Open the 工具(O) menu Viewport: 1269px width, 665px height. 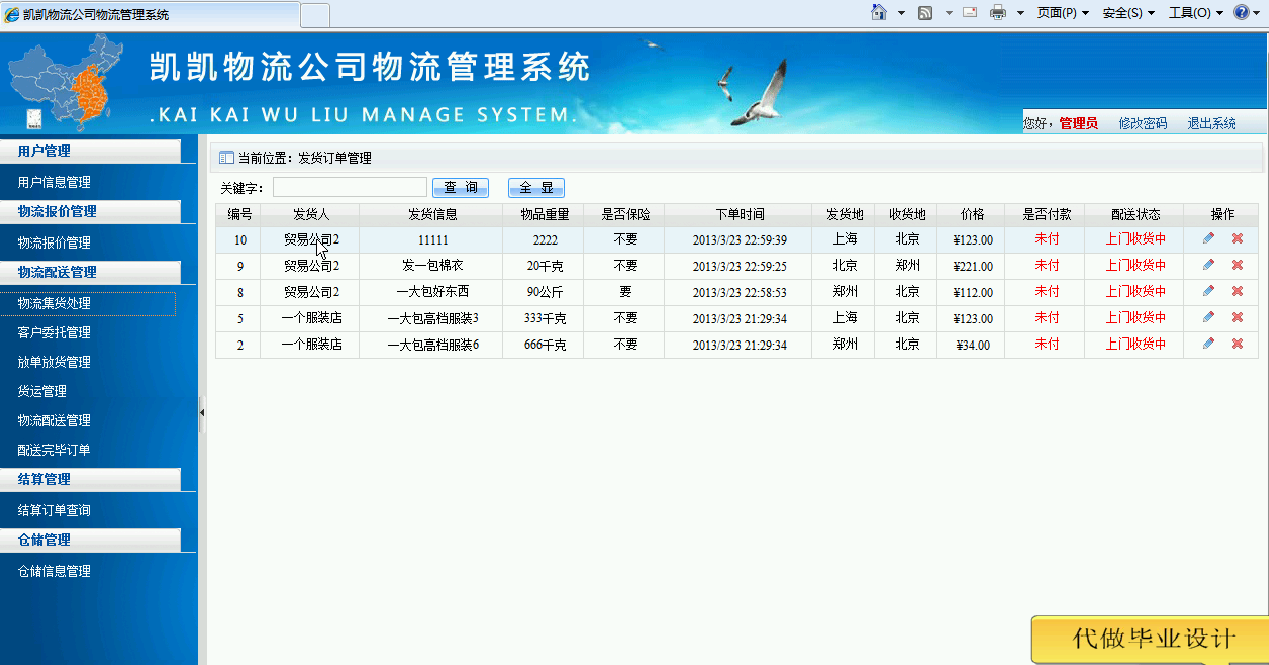(1196, 13)
